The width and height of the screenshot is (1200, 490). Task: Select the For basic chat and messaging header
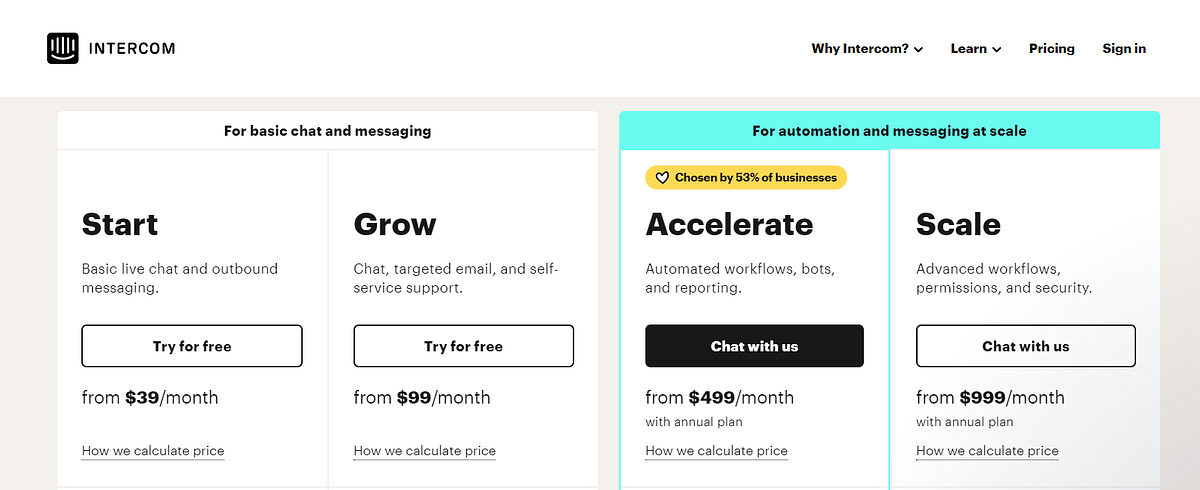[x=328, y=130]
